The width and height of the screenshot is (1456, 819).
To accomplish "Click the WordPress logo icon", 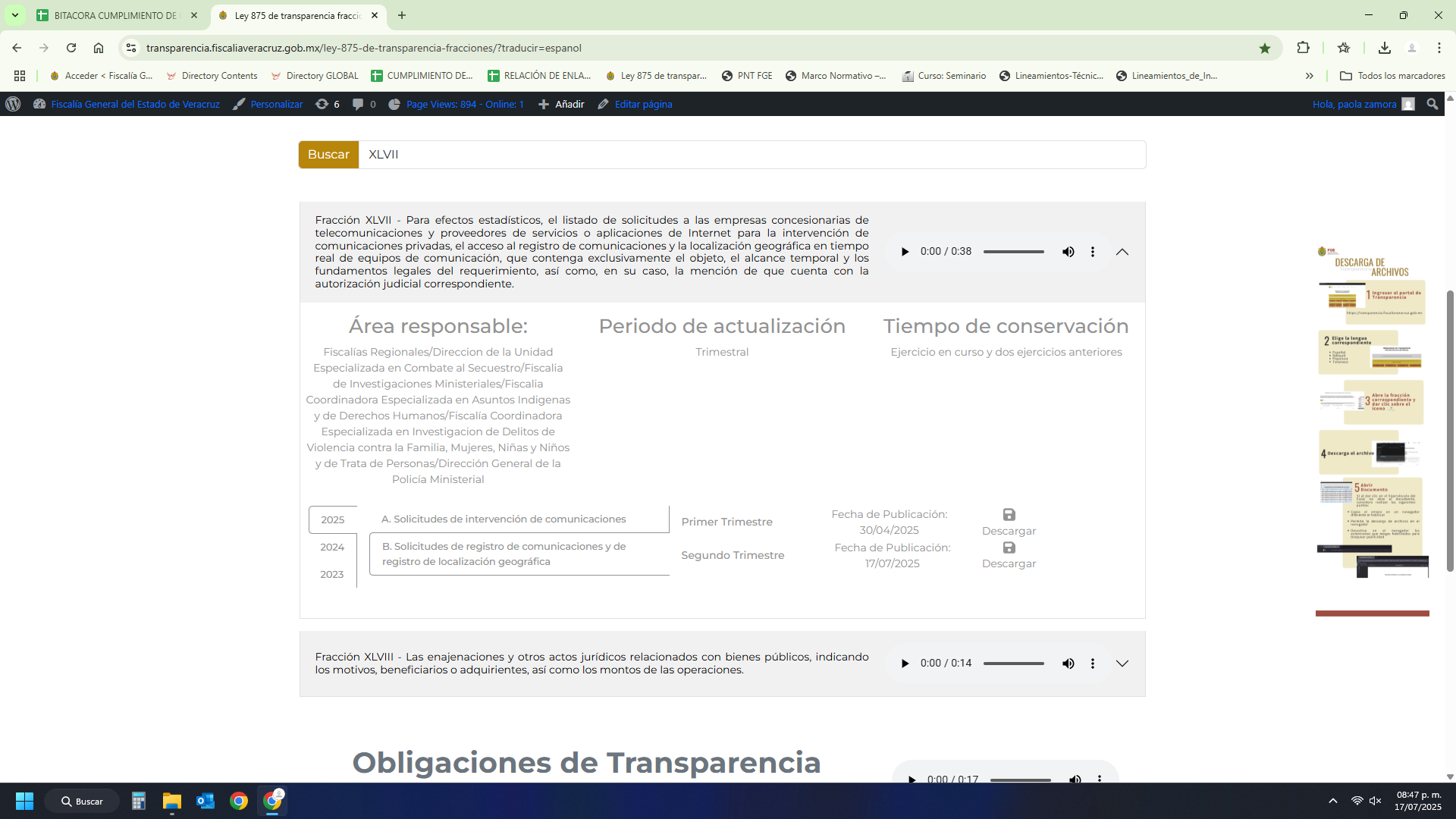I will 13,105.
